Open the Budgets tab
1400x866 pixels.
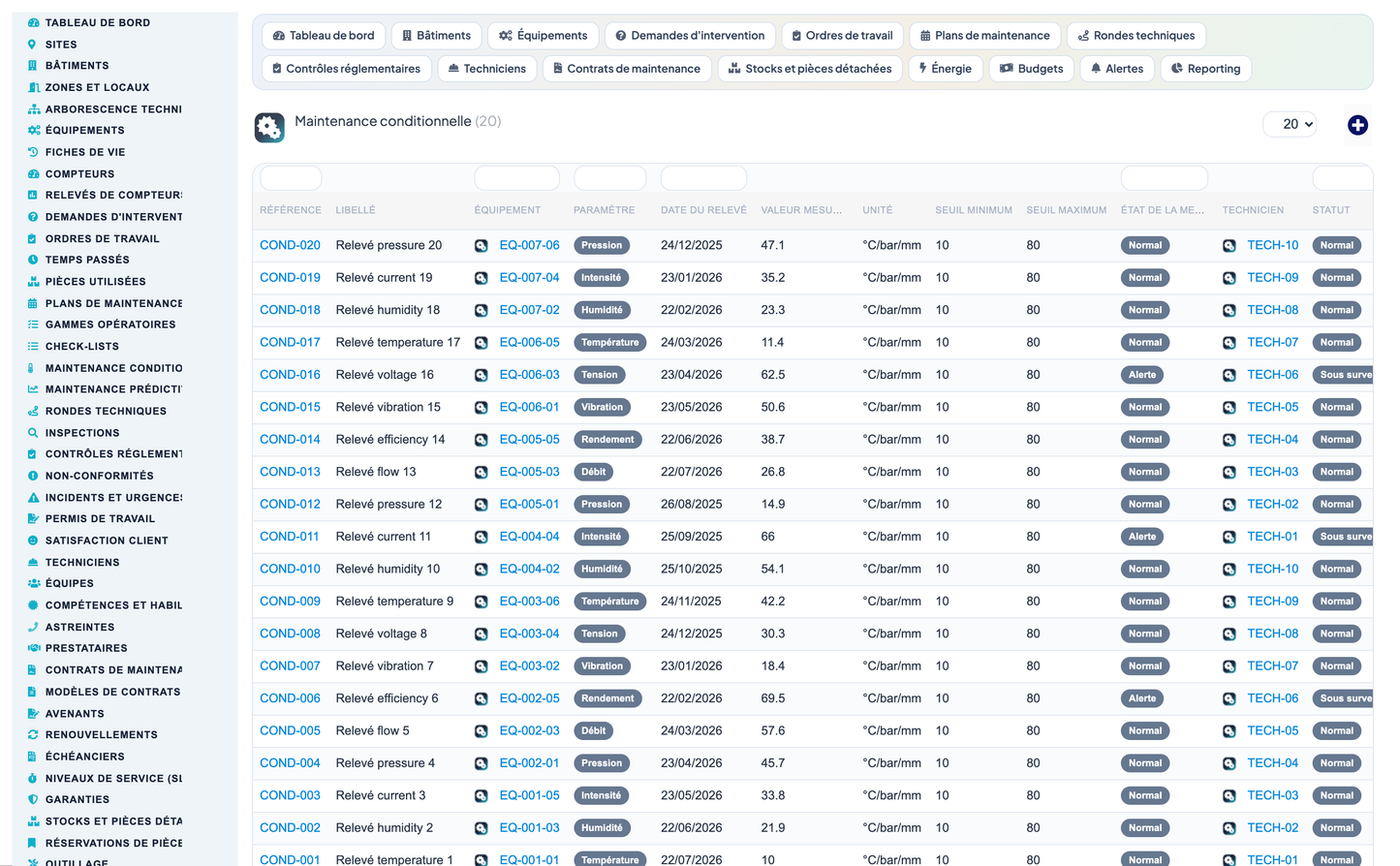click(x=1032, y=69)
